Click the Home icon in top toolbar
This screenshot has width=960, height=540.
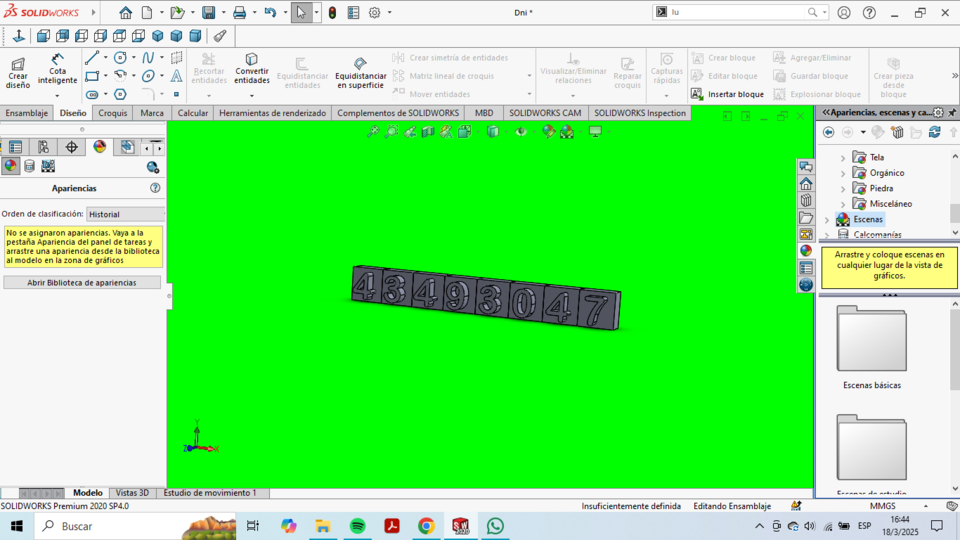pos(126,12)
